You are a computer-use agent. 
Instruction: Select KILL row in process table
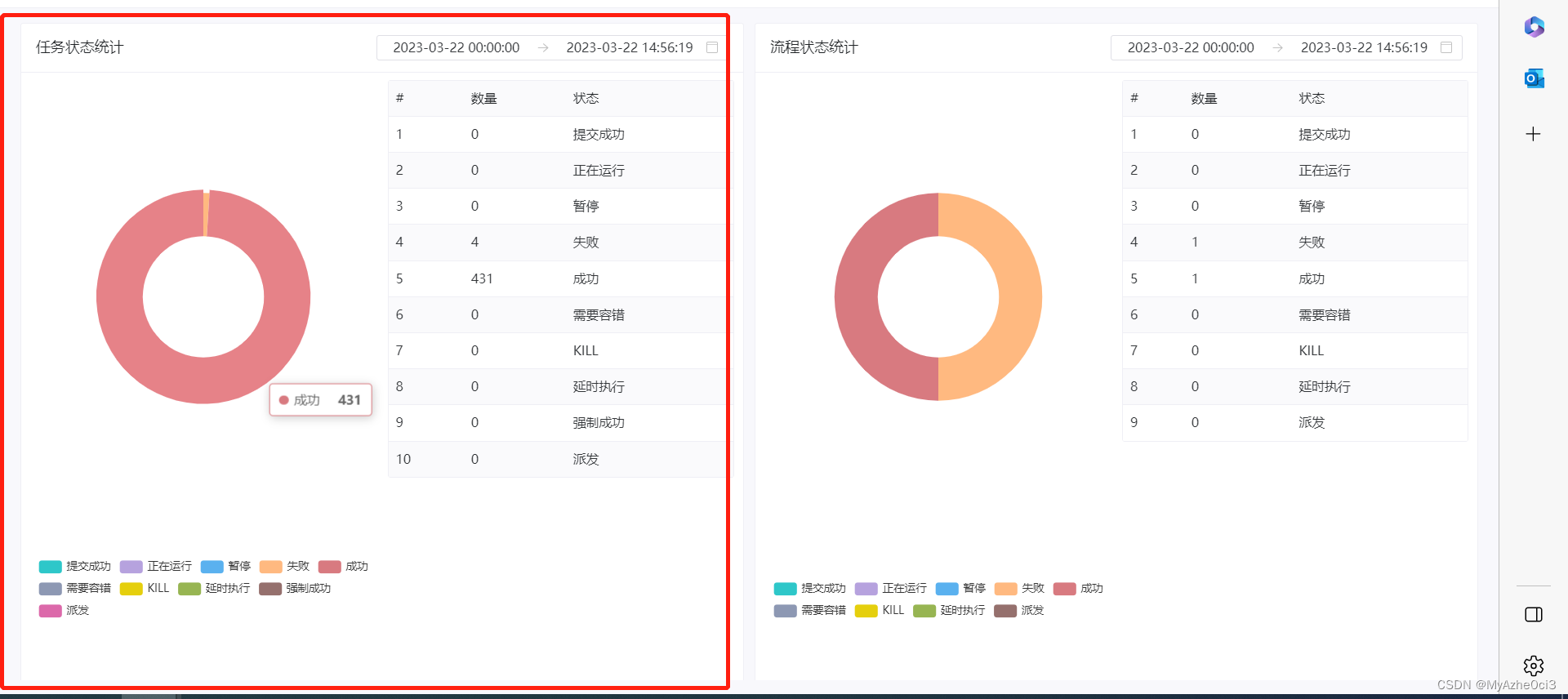1295,351
